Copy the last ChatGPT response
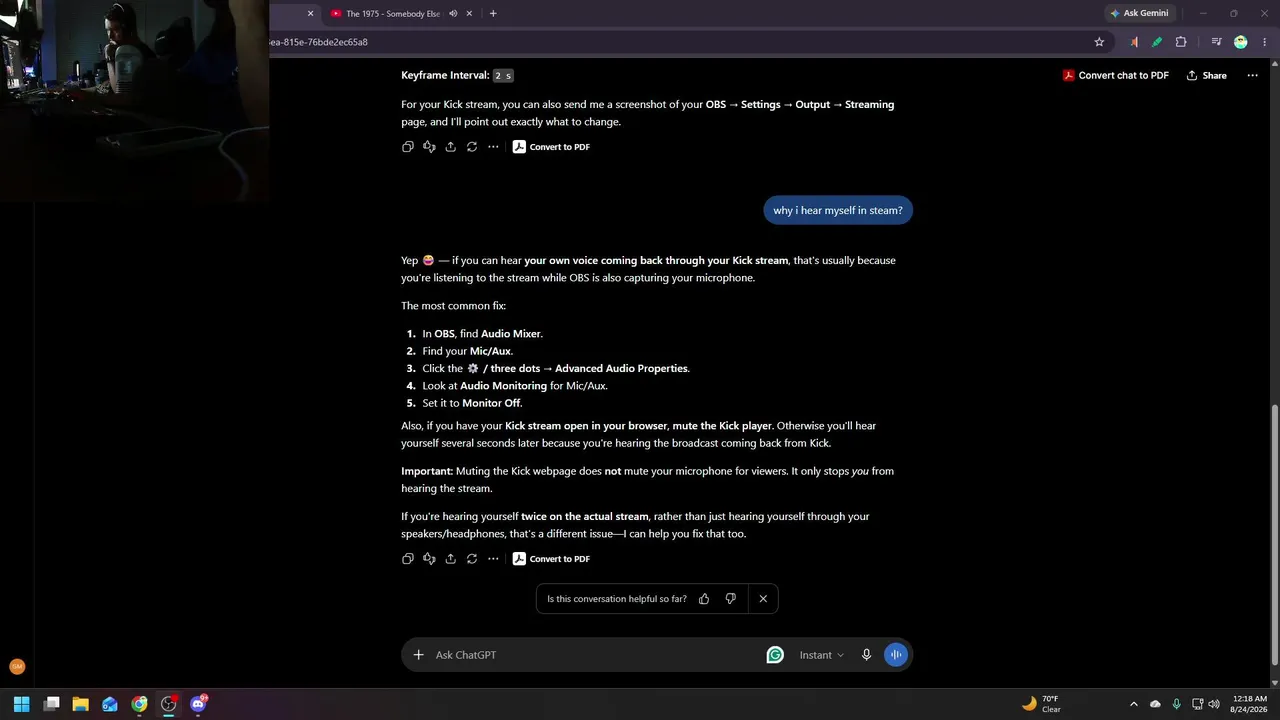This screenshot has height=720, width=1280. (408, 559)
